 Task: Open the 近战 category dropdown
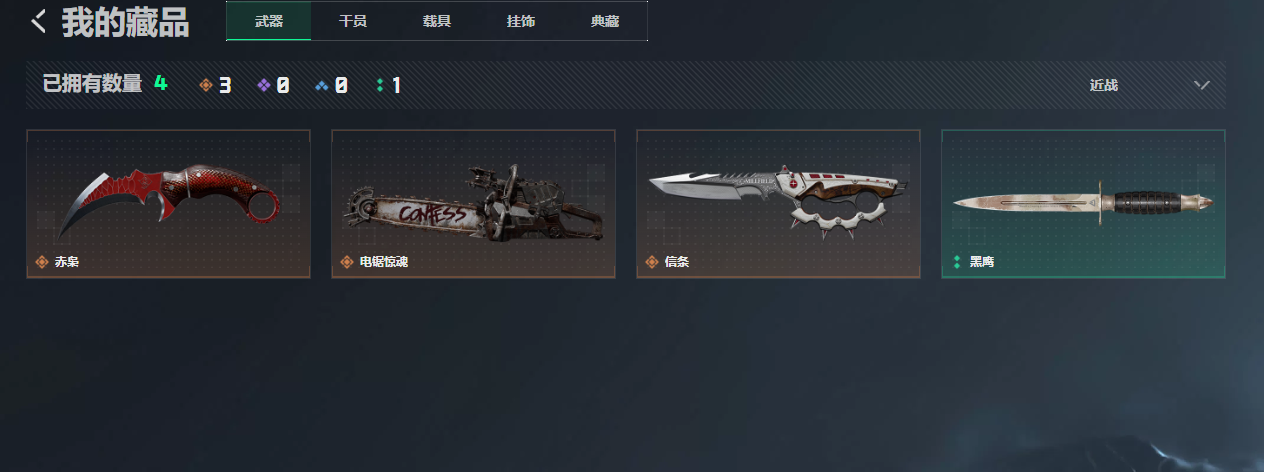pyautogui.click(x=1150, y=85)
